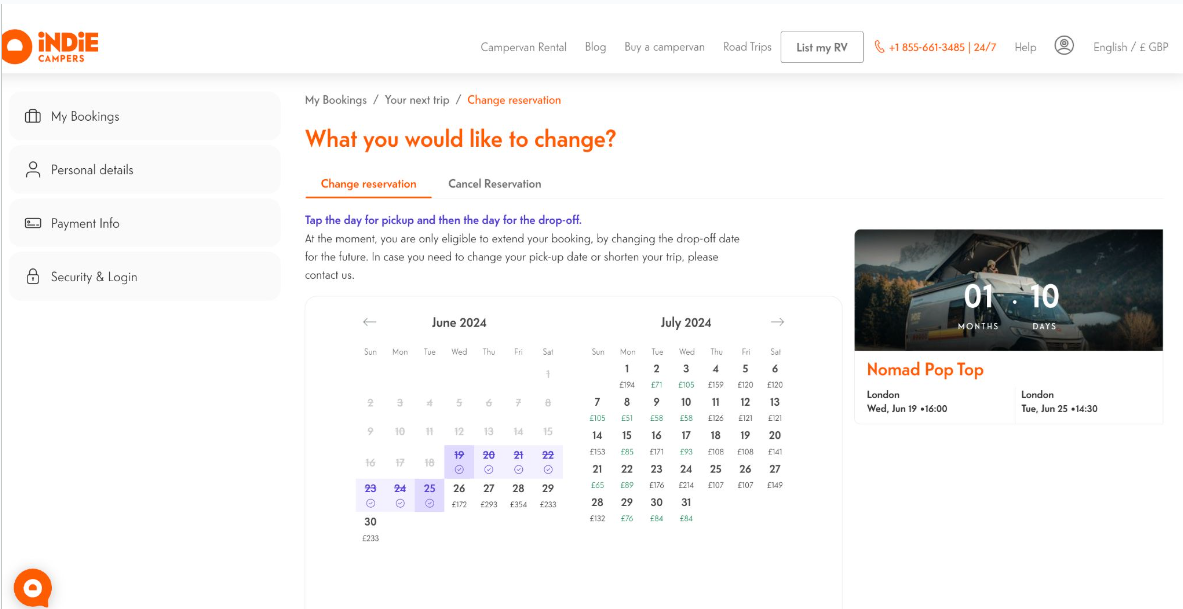Advance calendar with right arrow
This screenshot has height=609, width=1183.
[x=777, y=322]
